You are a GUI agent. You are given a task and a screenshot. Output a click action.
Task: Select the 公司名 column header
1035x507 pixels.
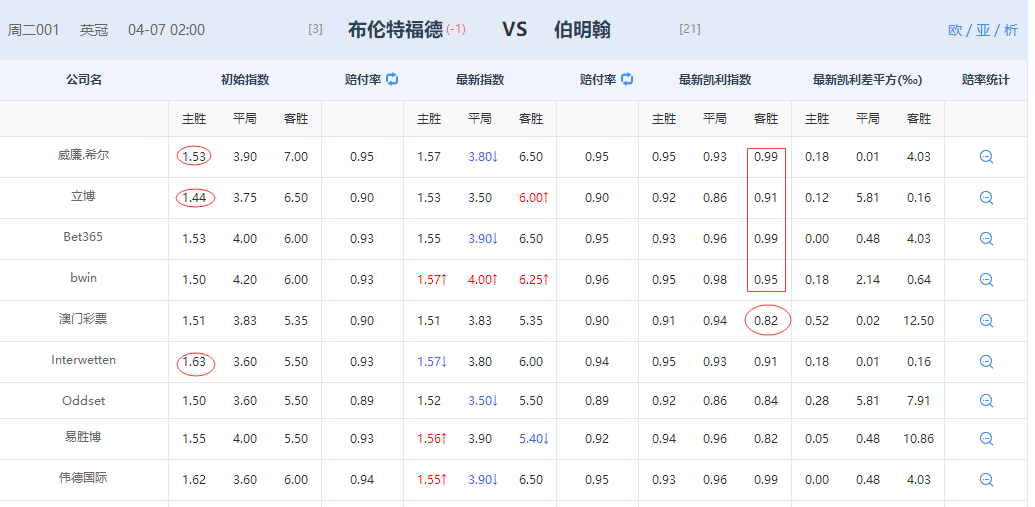tap(84, 80)
